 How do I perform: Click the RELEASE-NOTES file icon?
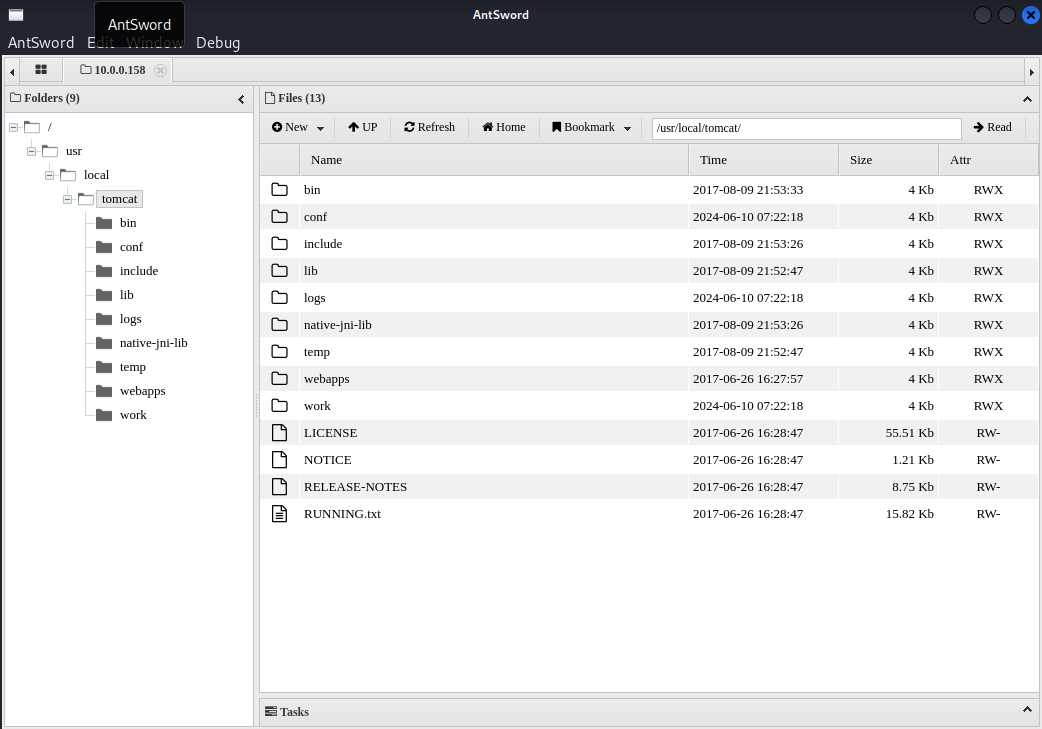coord(280,486)
